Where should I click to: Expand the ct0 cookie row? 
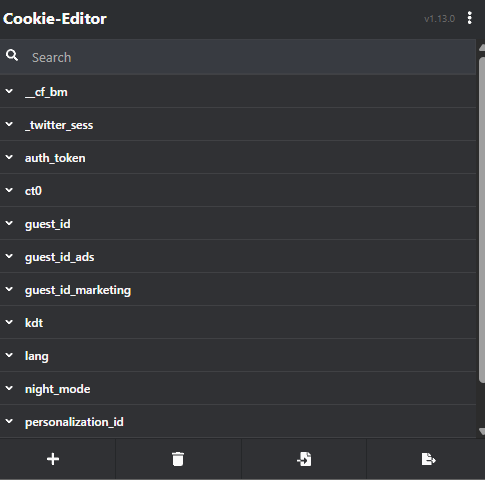(238, 190)
